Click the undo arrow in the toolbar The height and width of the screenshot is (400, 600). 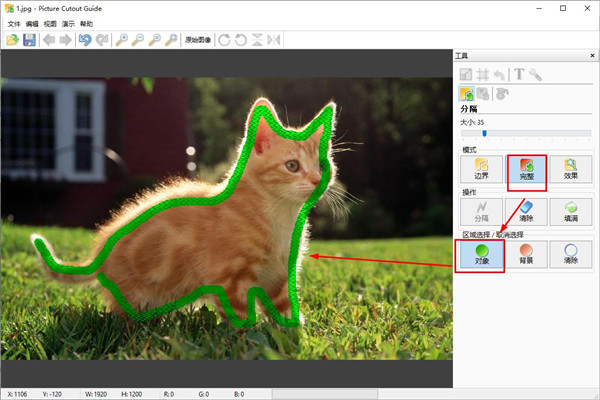pos(85,40)
